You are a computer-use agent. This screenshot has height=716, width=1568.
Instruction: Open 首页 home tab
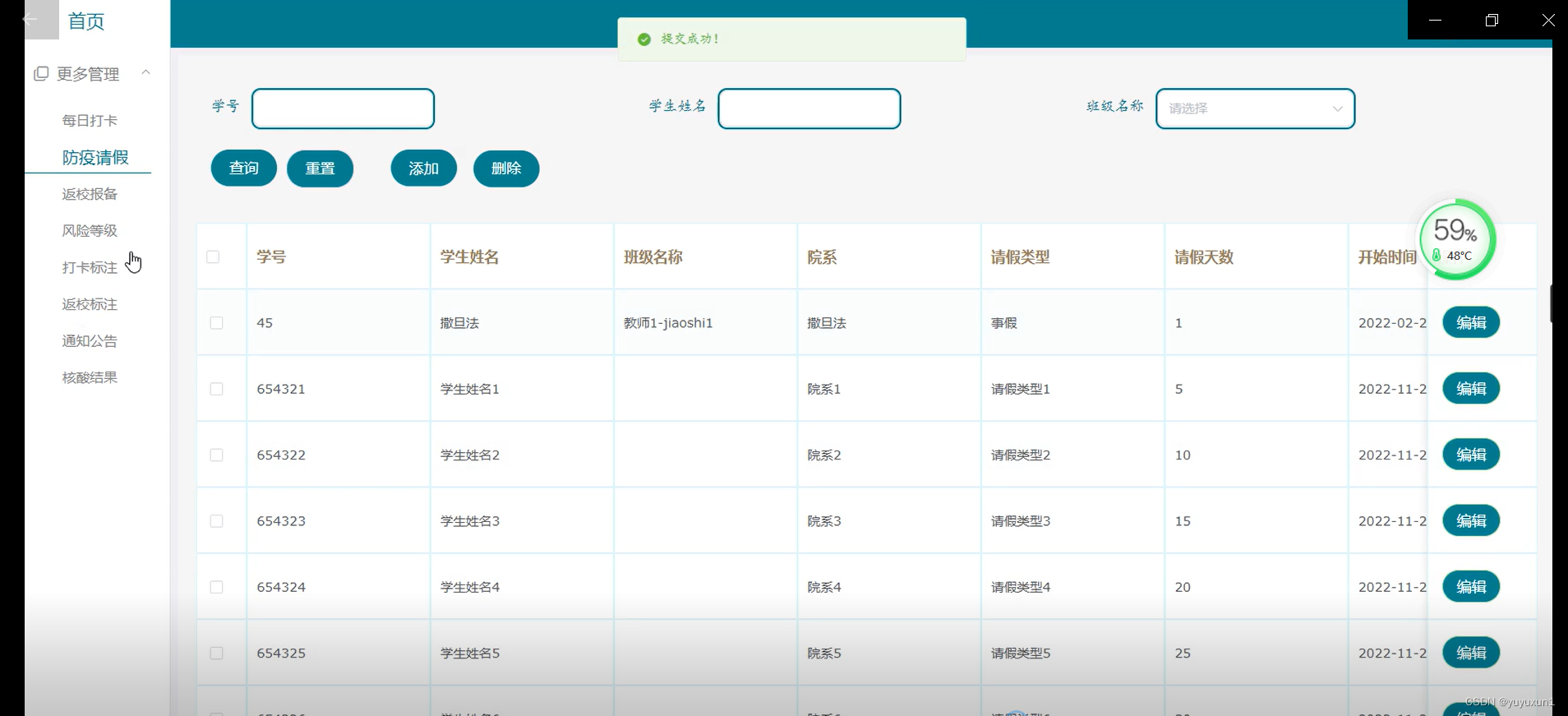[85, 21]
